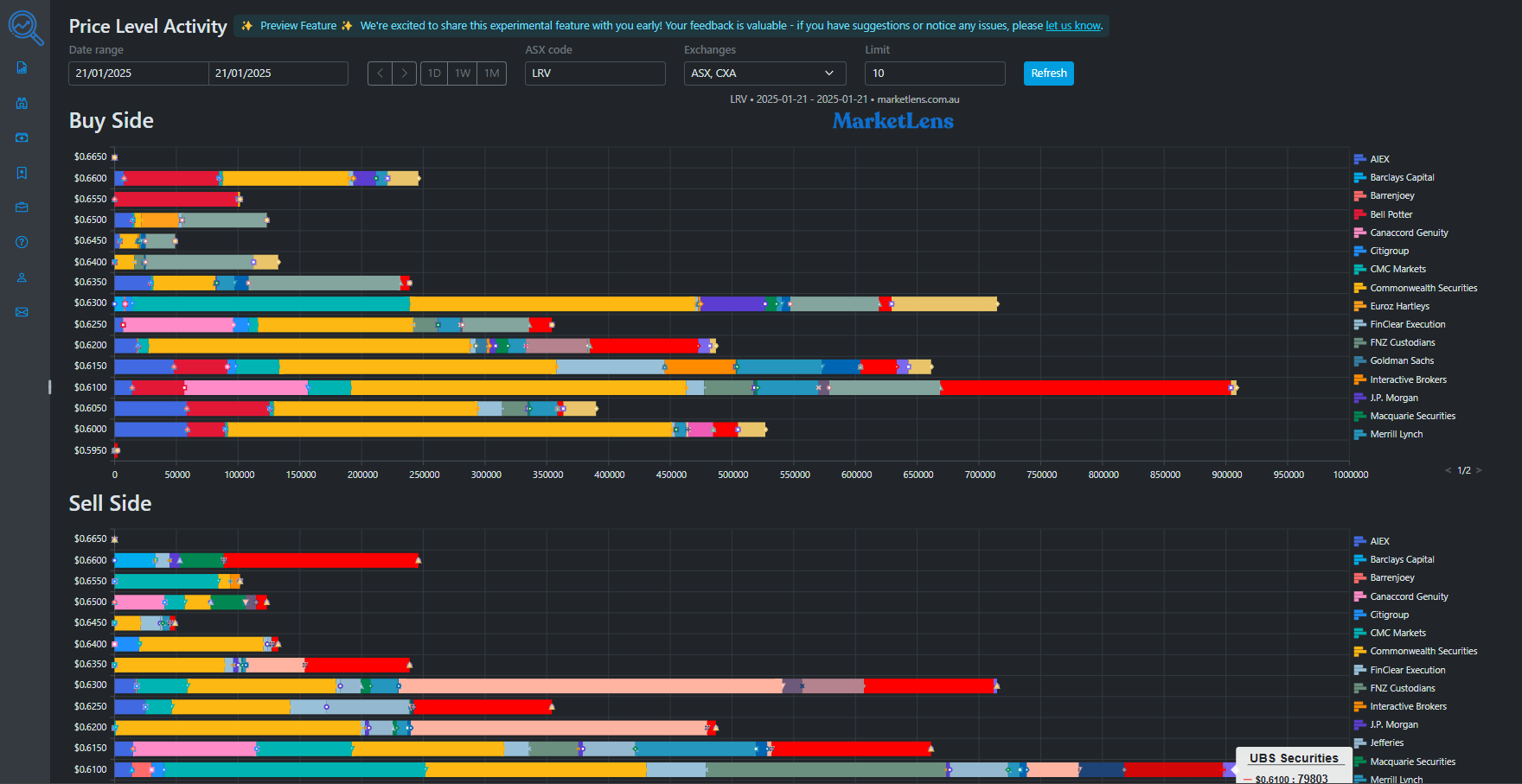Viewport: 1522px width, 784px height.
Task: Click the previous date range chevron
Action: click(x=380, y=73)
